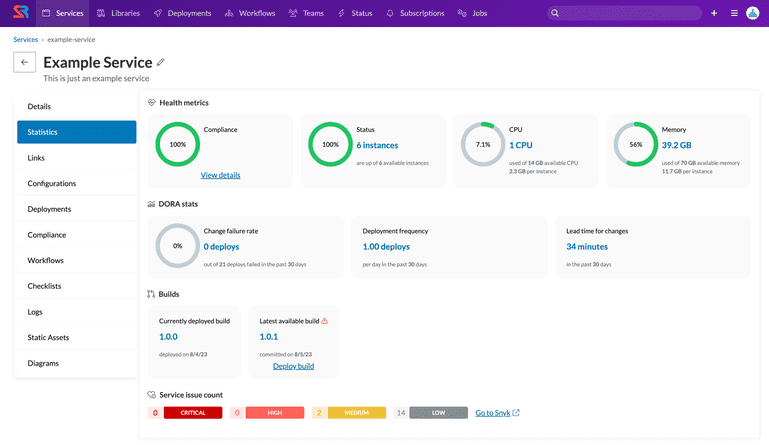Click the Deploy build link
The width and height of the screenshot is (769, 445).
293,366
